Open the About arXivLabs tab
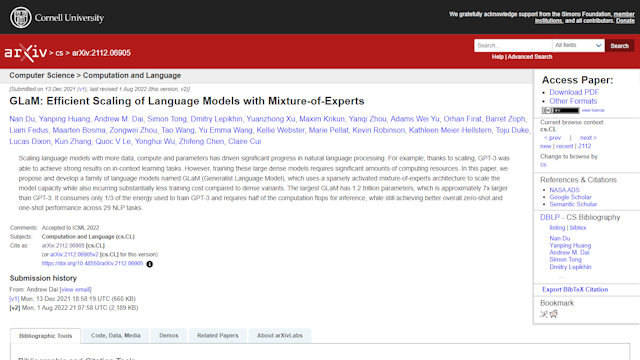Viewport: 640px width, 360px height. pos(280,336)
